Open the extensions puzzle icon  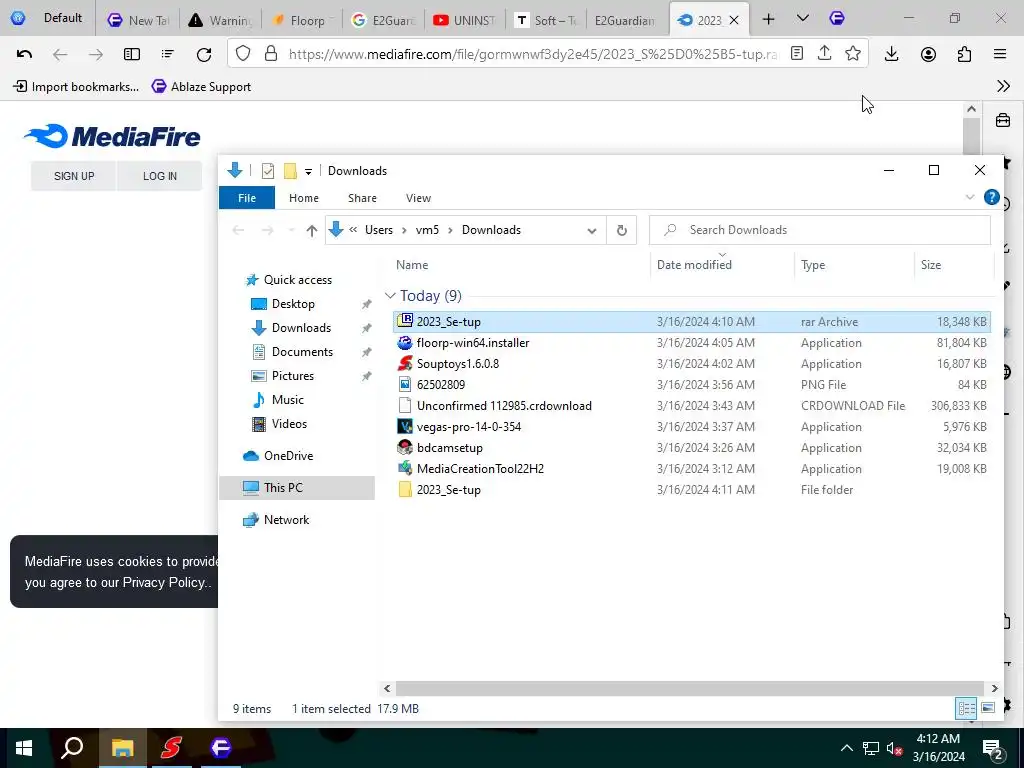pos(965,54)
